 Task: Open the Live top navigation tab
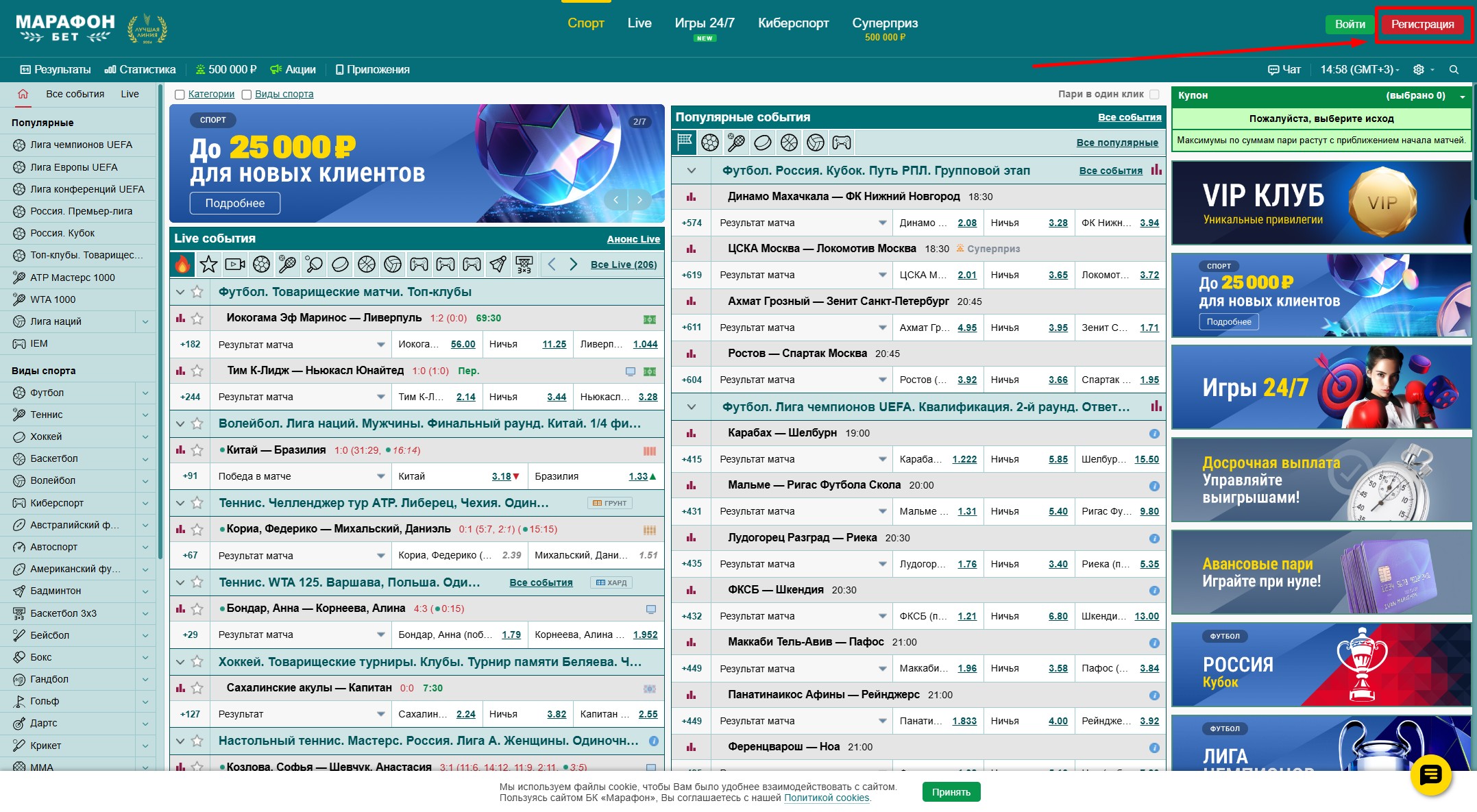pos(639,23)
